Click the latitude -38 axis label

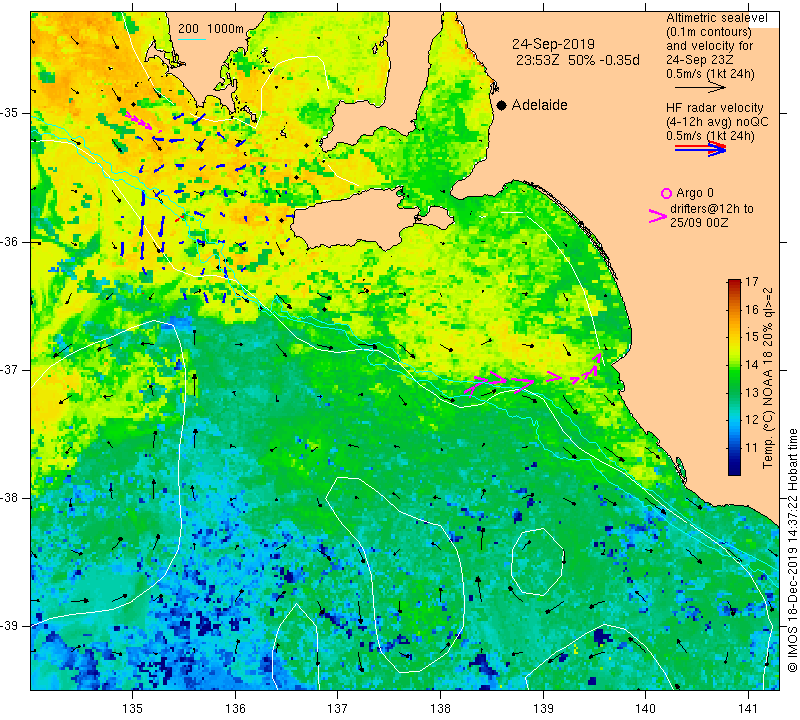pos(11,498)
